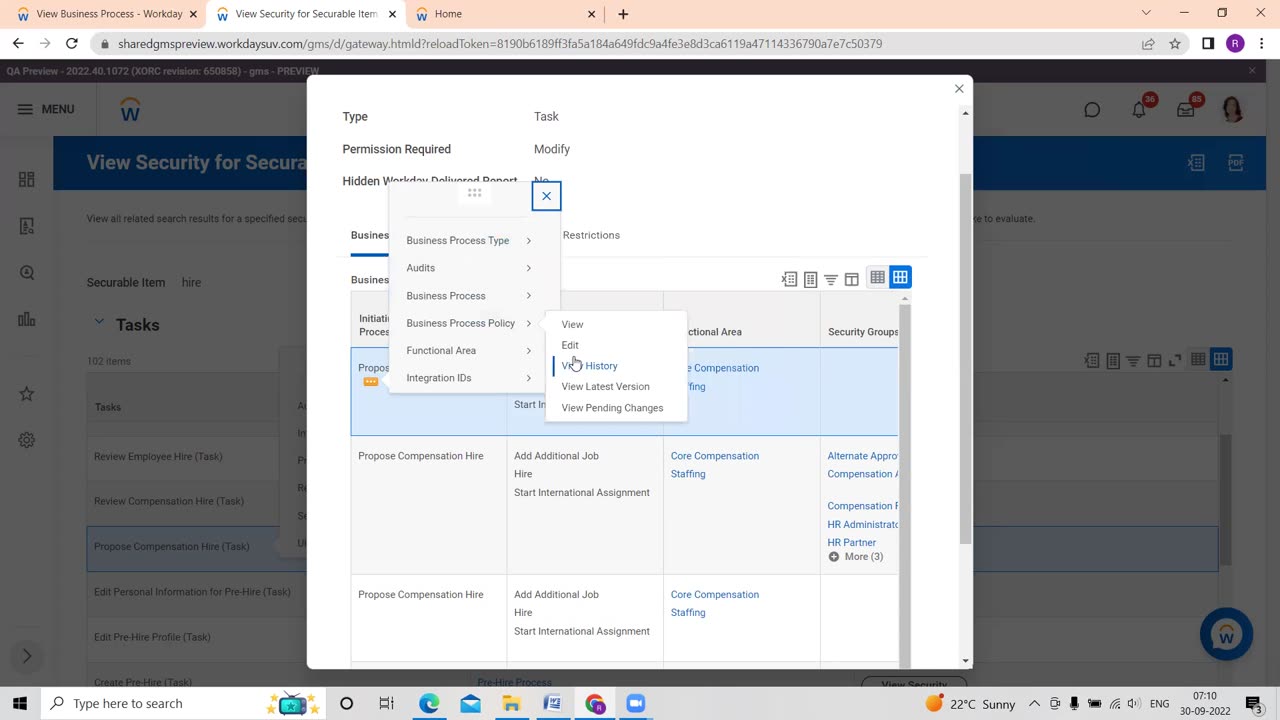Open the floating Workday help bubble
This screenshot has width=1280, height=720.
[x=1226, y=634]
